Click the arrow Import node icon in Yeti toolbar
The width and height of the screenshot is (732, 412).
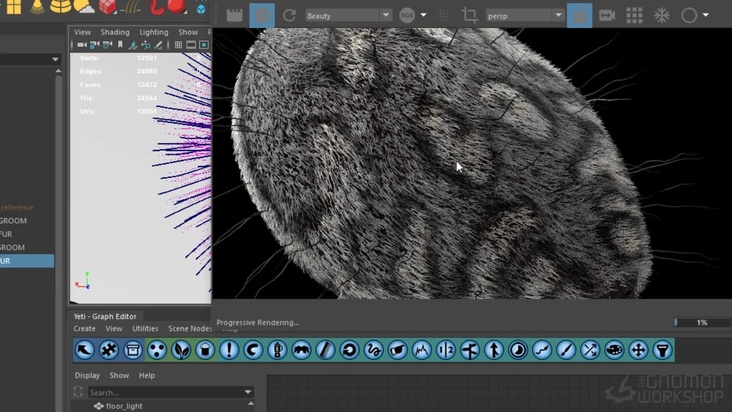pyautogui.click(x=84, y=350)
